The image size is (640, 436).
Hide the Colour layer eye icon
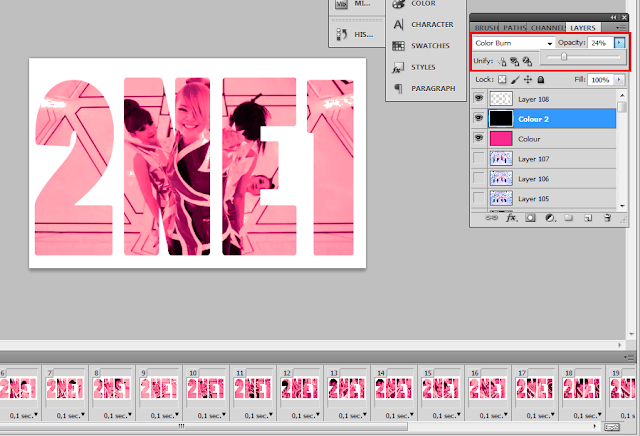click(478, 138)
